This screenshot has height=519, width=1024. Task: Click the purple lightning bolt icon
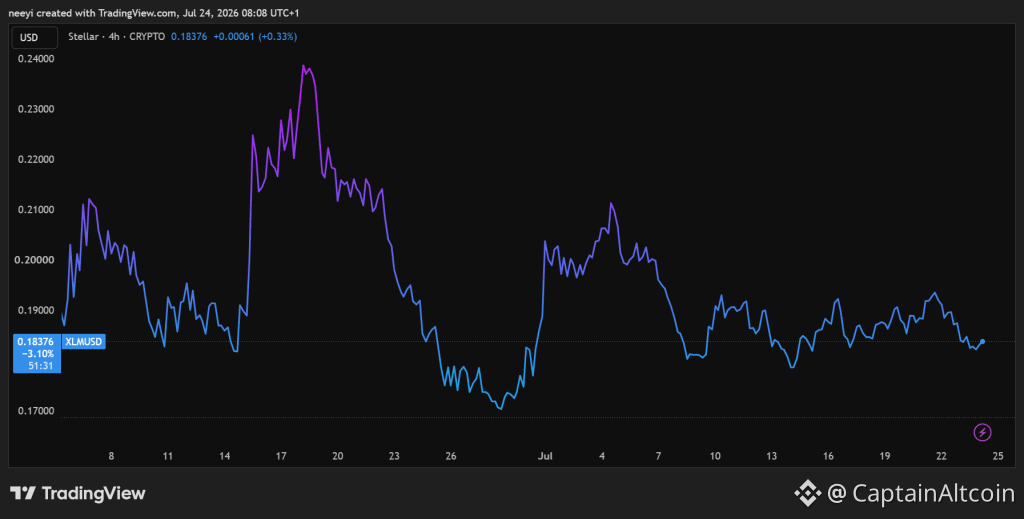(982, 432)
